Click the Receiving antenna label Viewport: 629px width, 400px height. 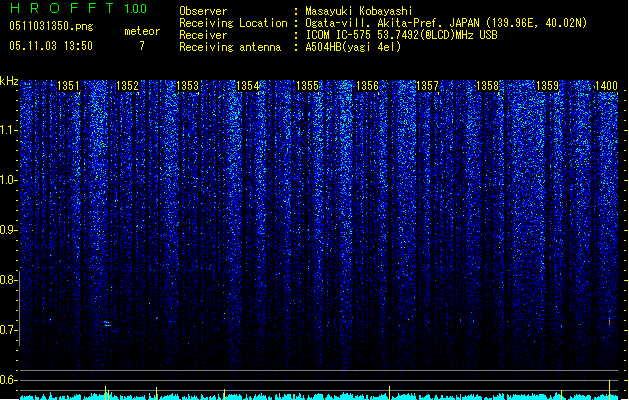click(230, 47)
